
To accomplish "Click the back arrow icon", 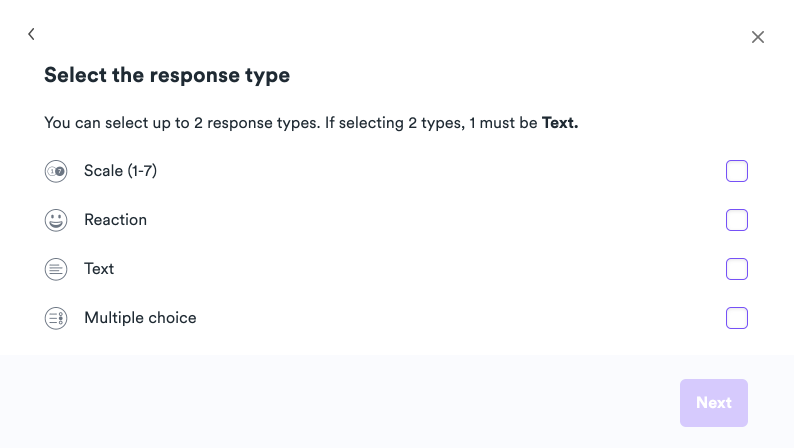I will [x=31, y=34].
